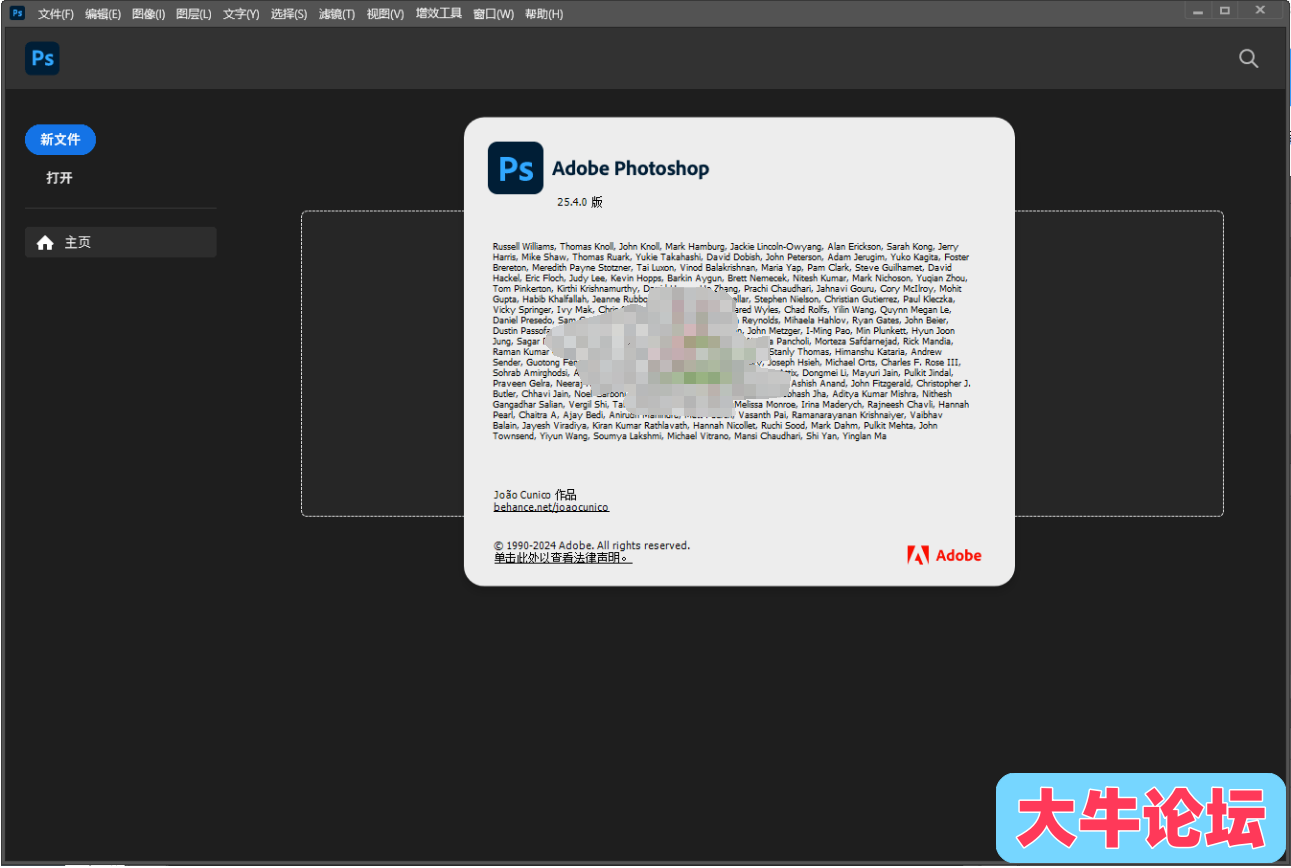Click the 1990-2024 Adobe copyright line
The width and height of the screenshot is (1291, 868).
pos(591,545)
